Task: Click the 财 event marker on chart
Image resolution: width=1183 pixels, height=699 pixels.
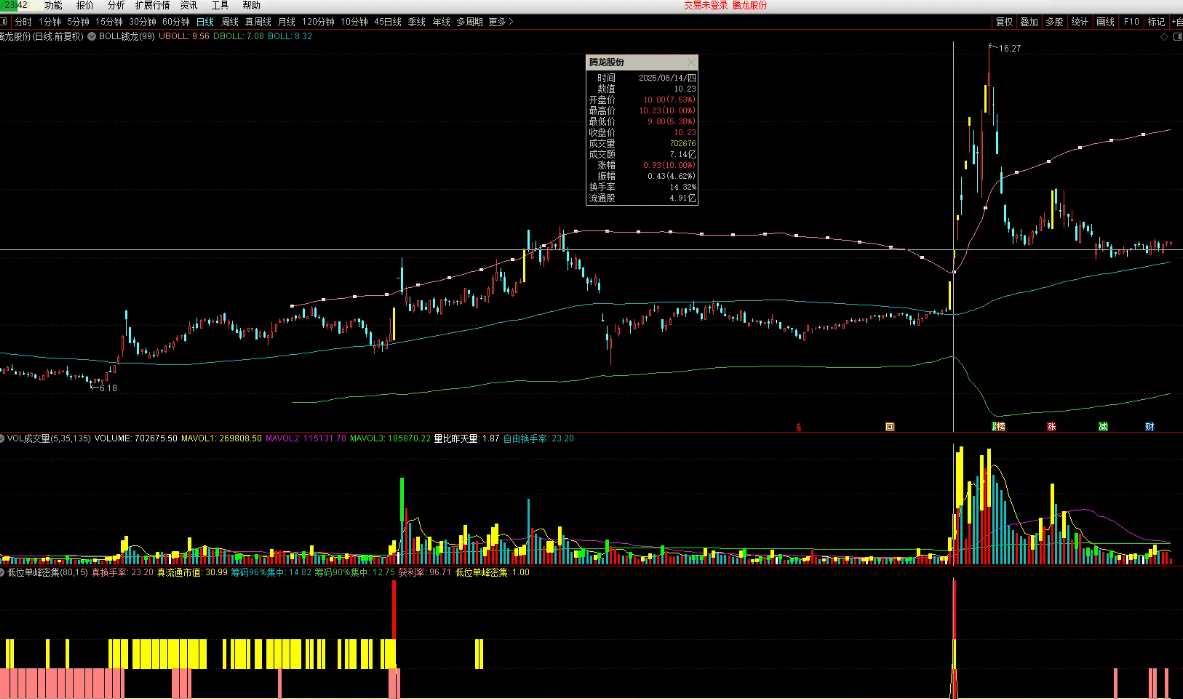Action: pos(1150,427)
